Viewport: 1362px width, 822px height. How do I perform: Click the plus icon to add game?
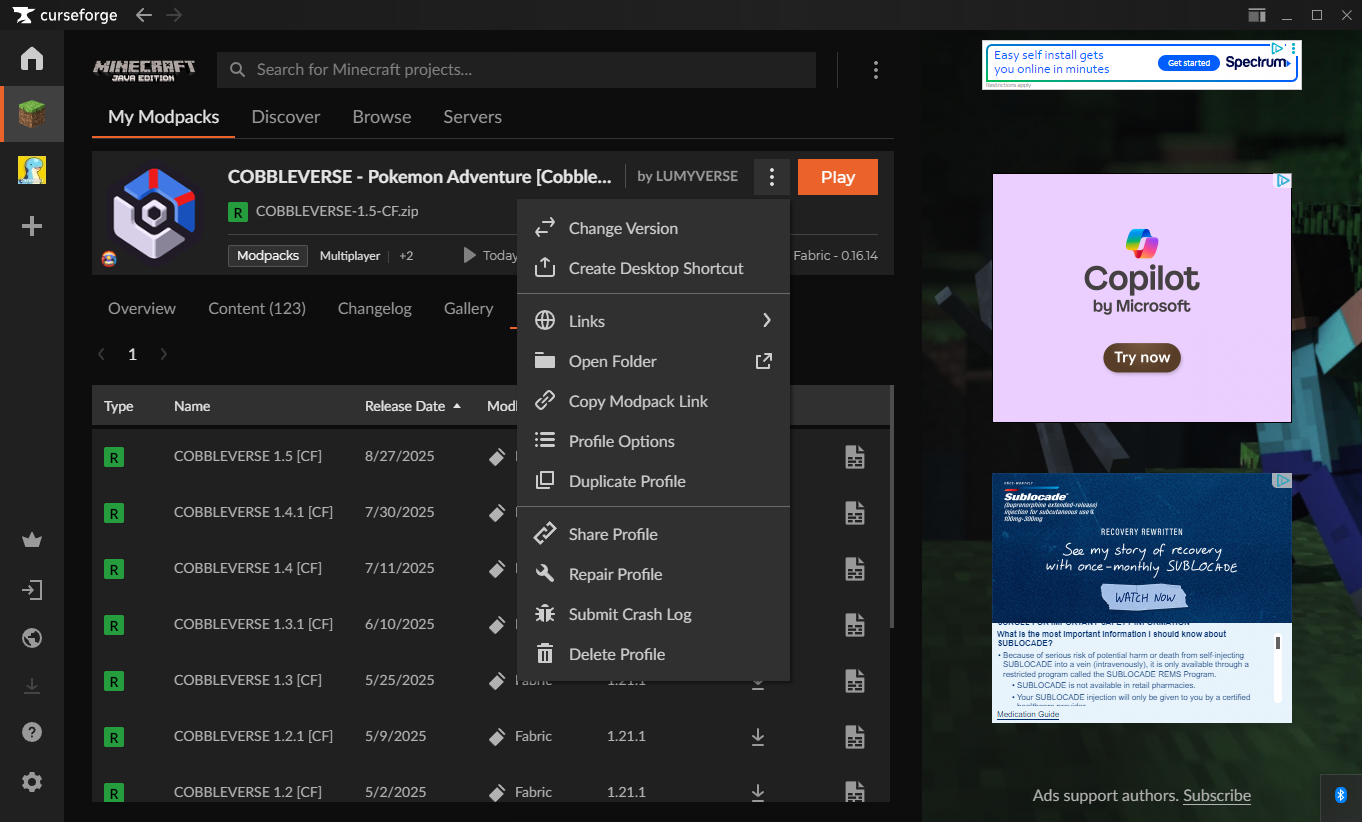click(32, 227)
